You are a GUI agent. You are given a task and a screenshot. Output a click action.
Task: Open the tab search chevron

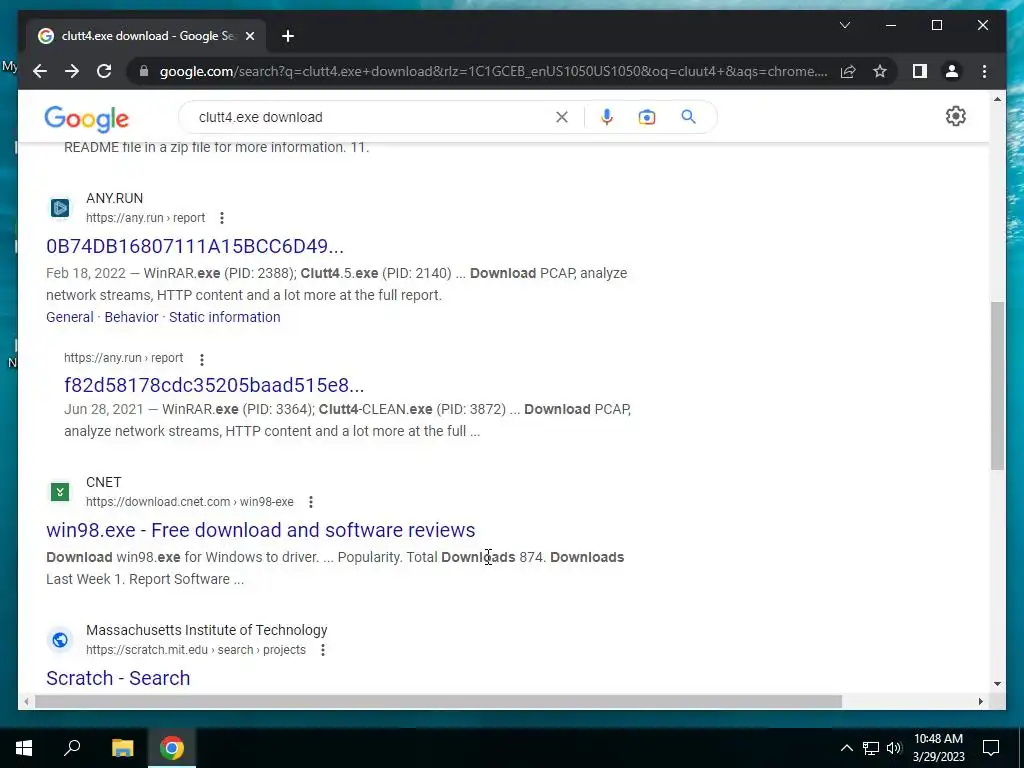pos(844,25)
